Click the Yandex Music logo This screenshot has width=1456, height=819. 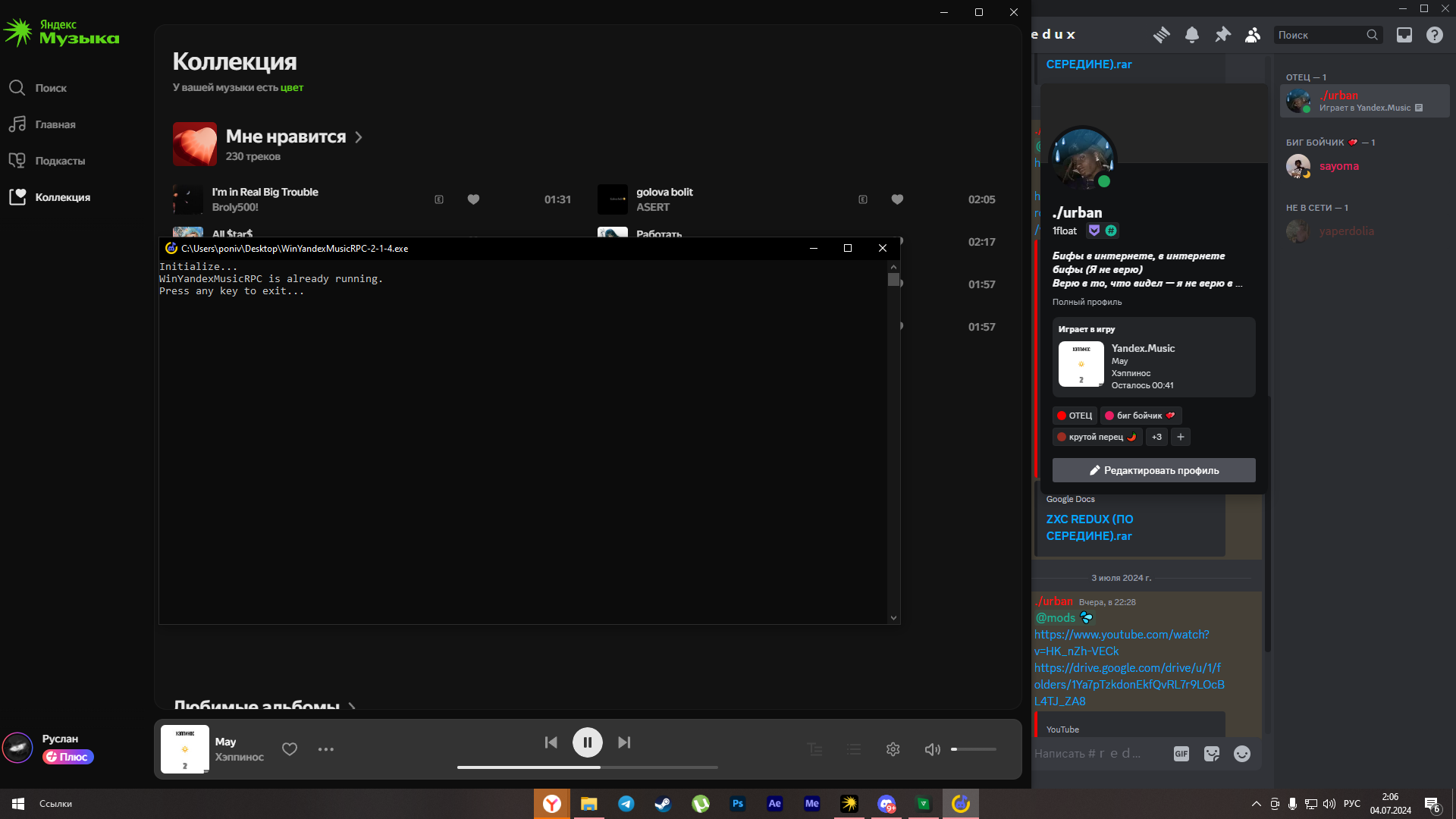coord(61,32)
